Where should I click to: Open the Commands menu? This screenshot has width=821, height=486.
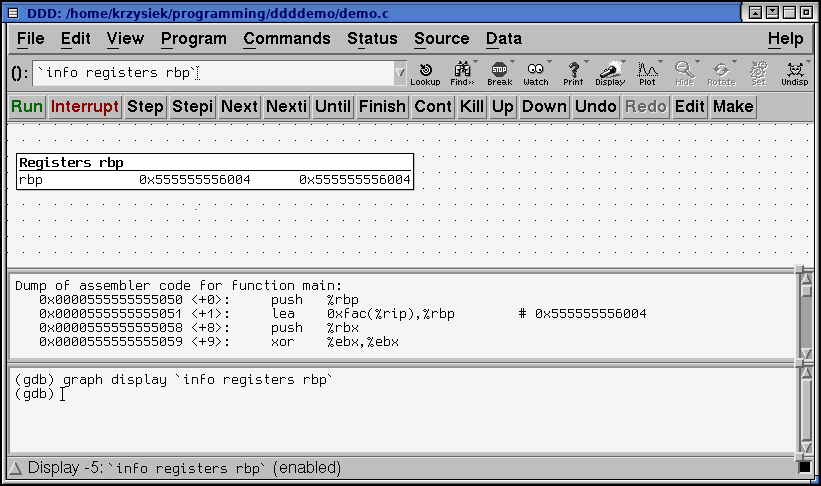click(287, 39)
